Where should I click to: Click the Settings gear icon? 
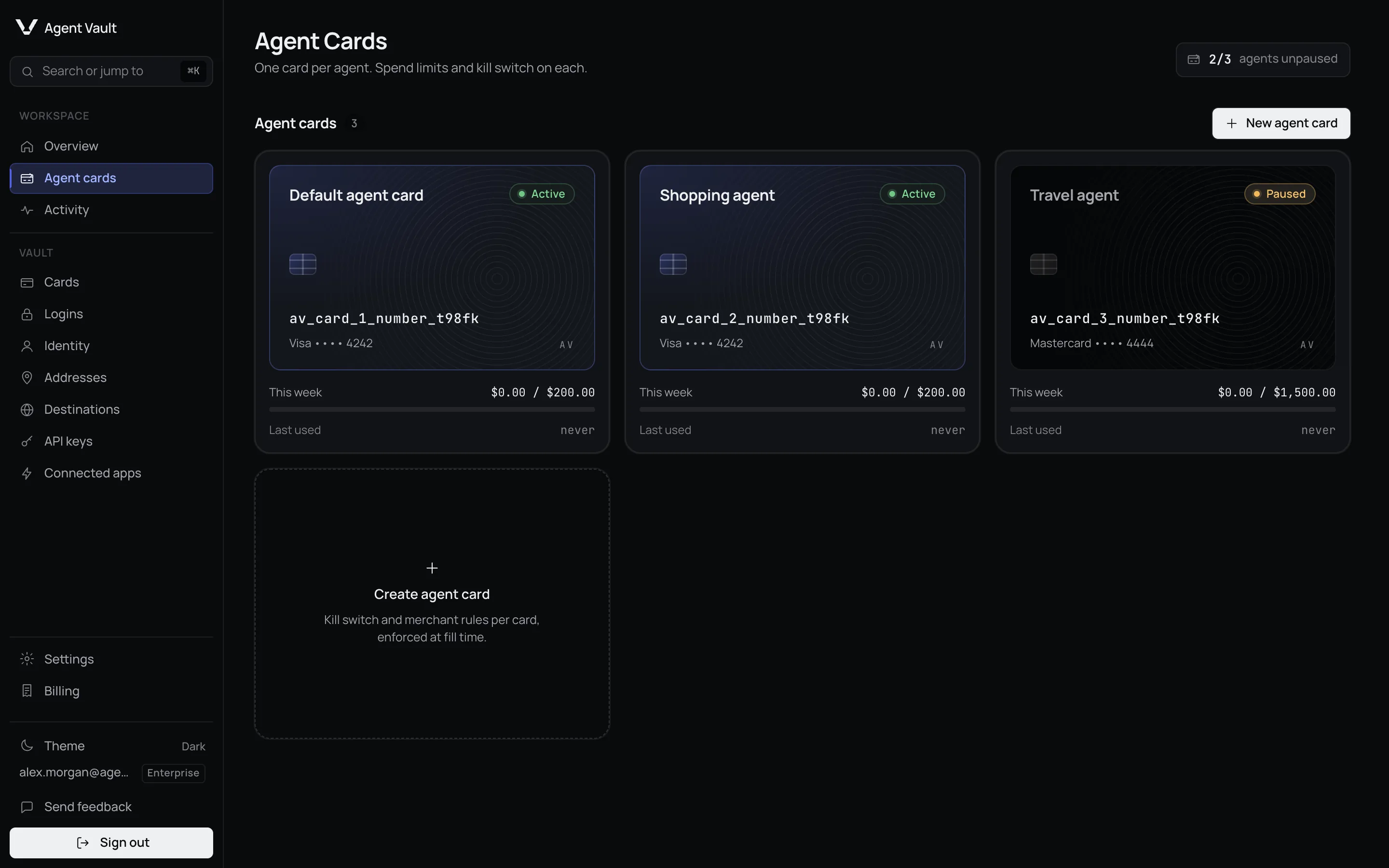(x=27, y=659)
